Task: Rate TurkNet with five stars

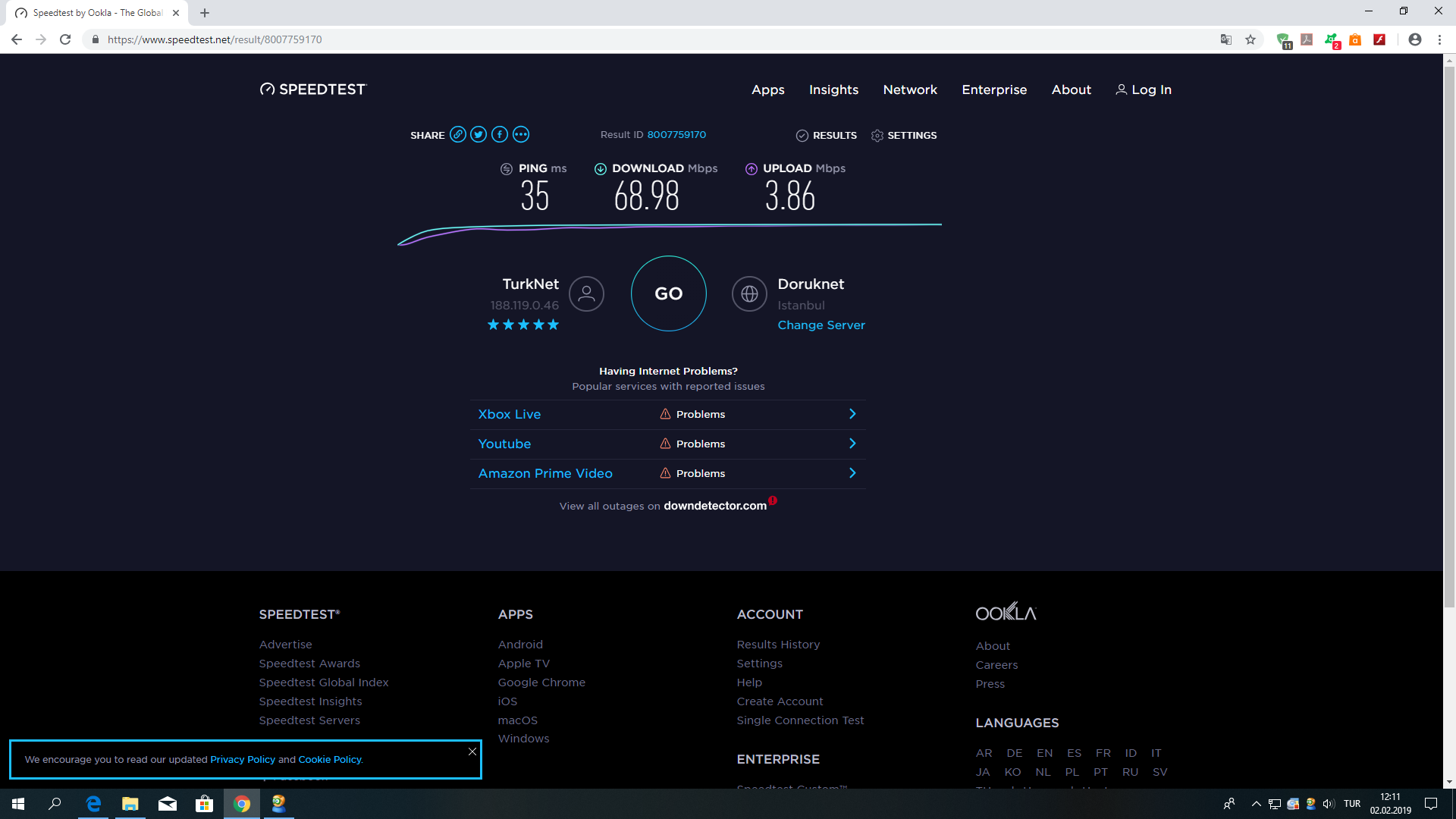Action: 553,325
